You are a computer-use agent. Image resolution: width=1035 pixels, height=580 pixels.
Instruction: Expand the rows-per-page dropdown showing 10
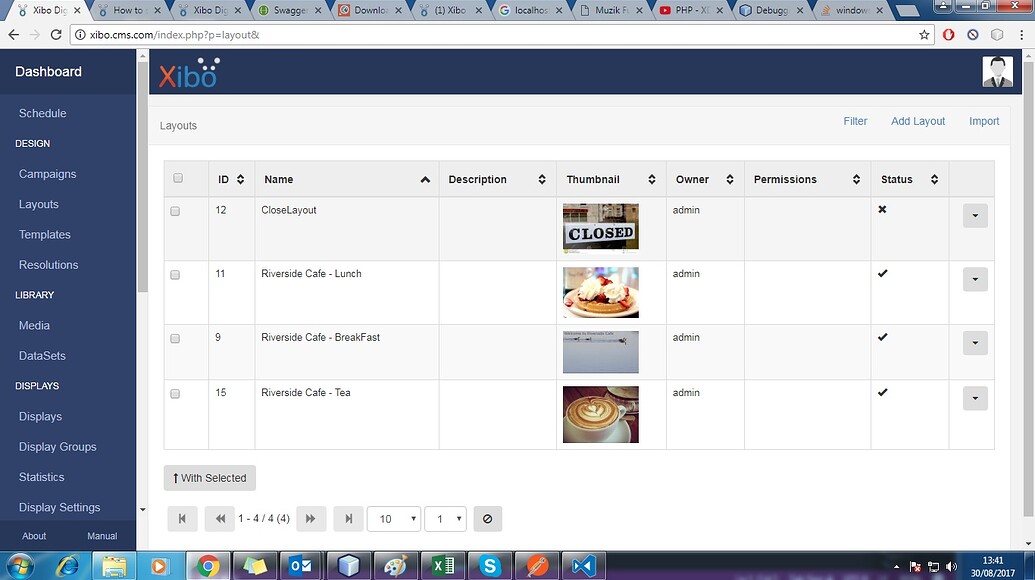coord(393,519)
